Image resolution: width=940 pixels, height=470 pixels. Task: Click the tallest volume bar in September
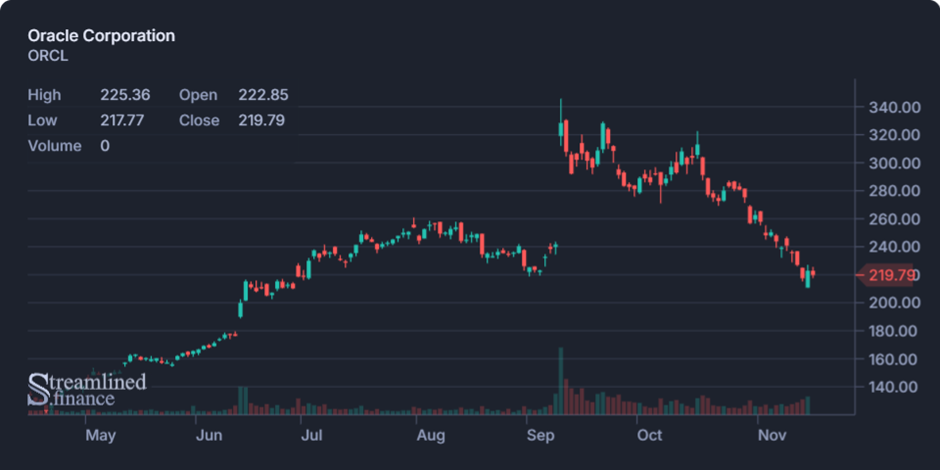tap(561, 381)
